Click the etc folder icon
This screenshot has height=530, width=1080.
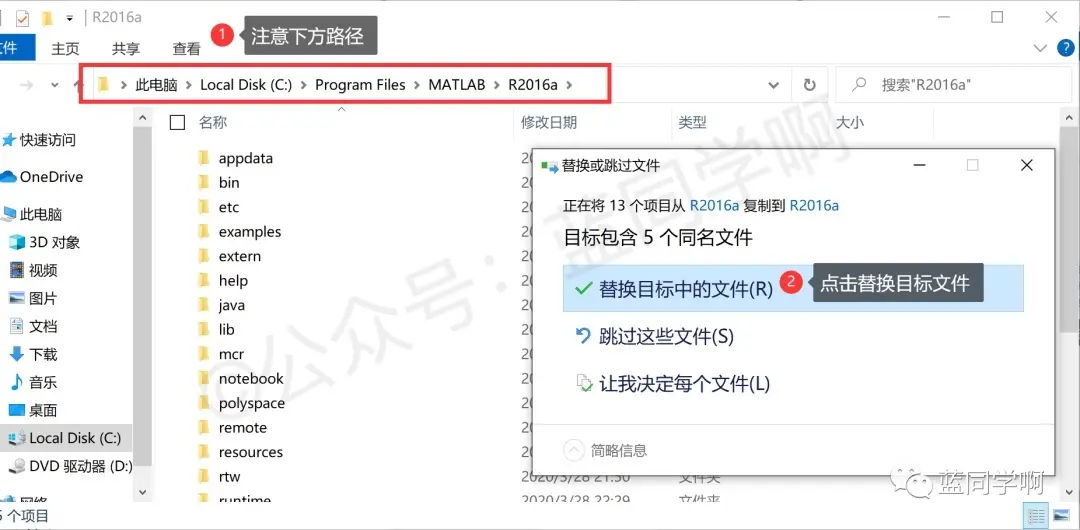click(x=203, y=207)
